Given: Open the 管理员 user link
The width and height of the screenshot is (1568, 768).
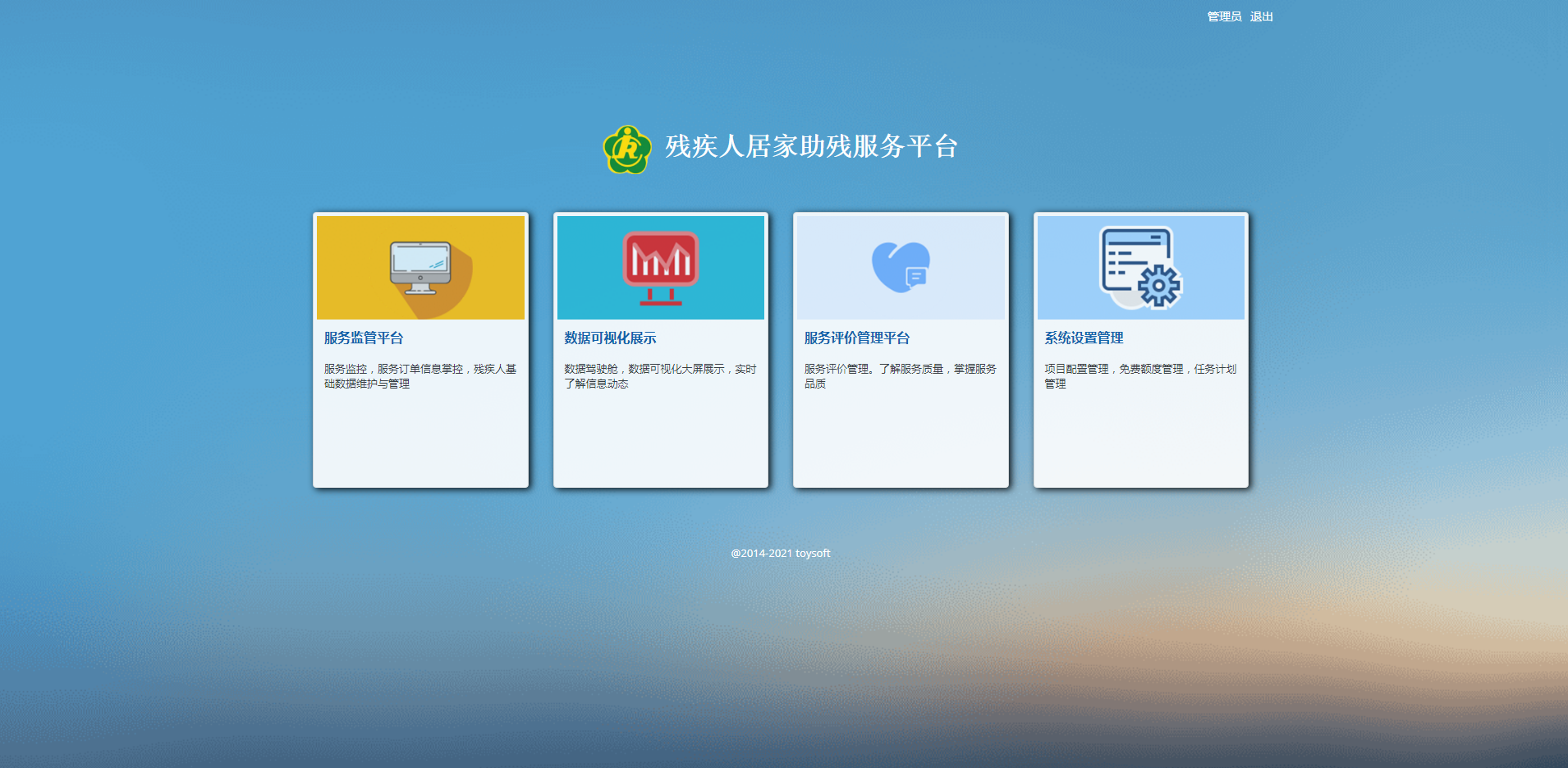Looking at the screenshot, I should [1223, 16].
